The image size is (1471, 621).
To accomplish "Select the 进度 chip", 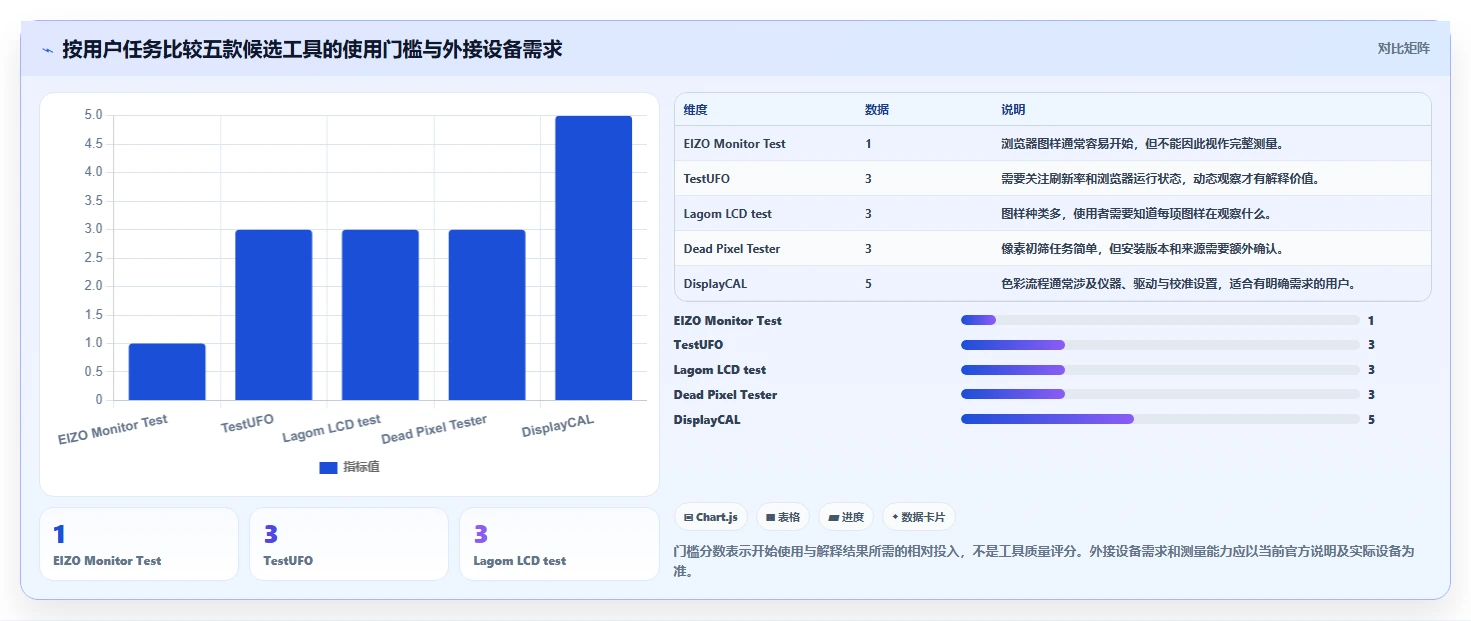I will tap(846, 517).
